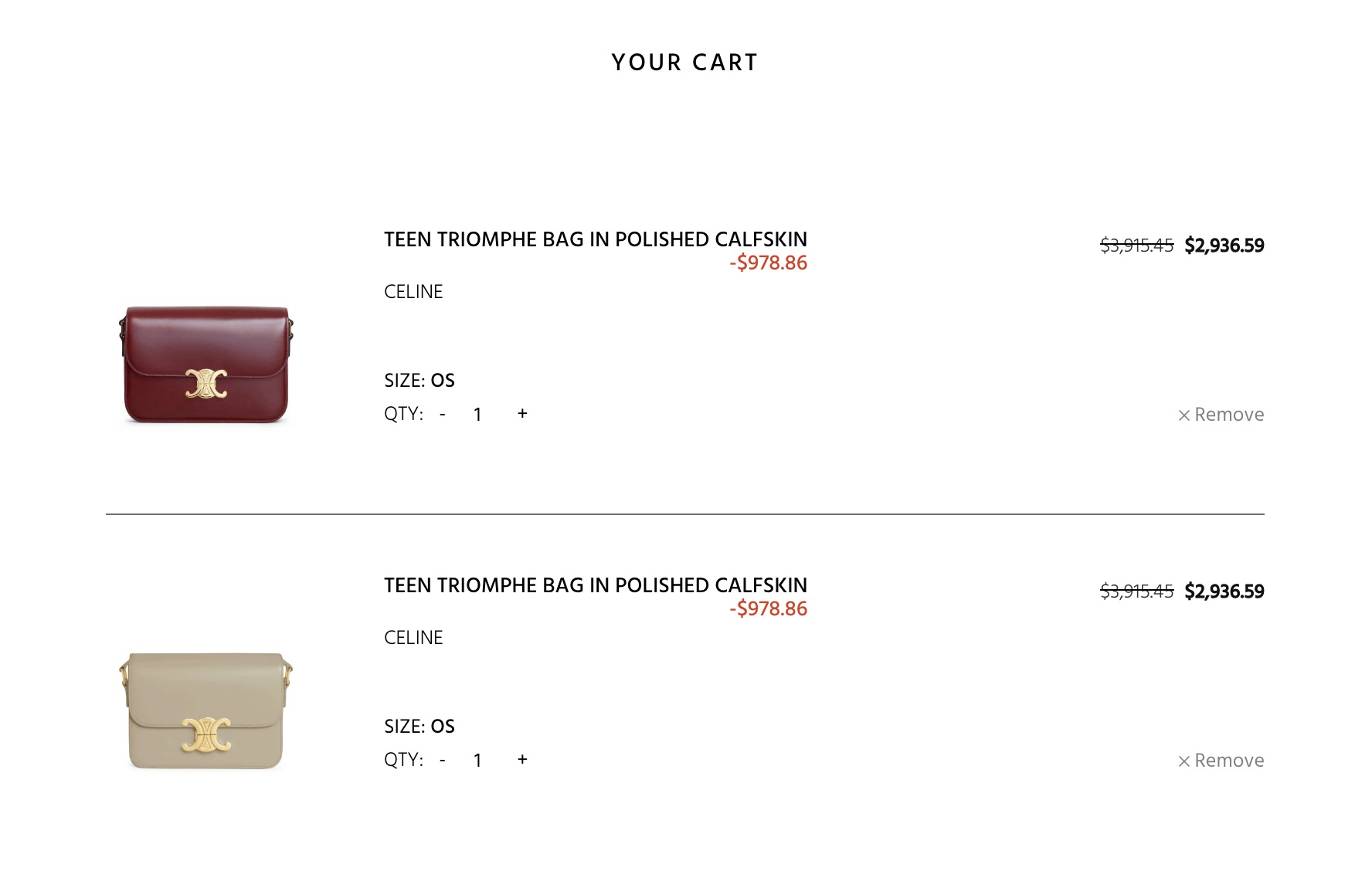1372x871 pixels.
Task: Select the quantity number for the beige bag
Action: (x=478, y=761)
